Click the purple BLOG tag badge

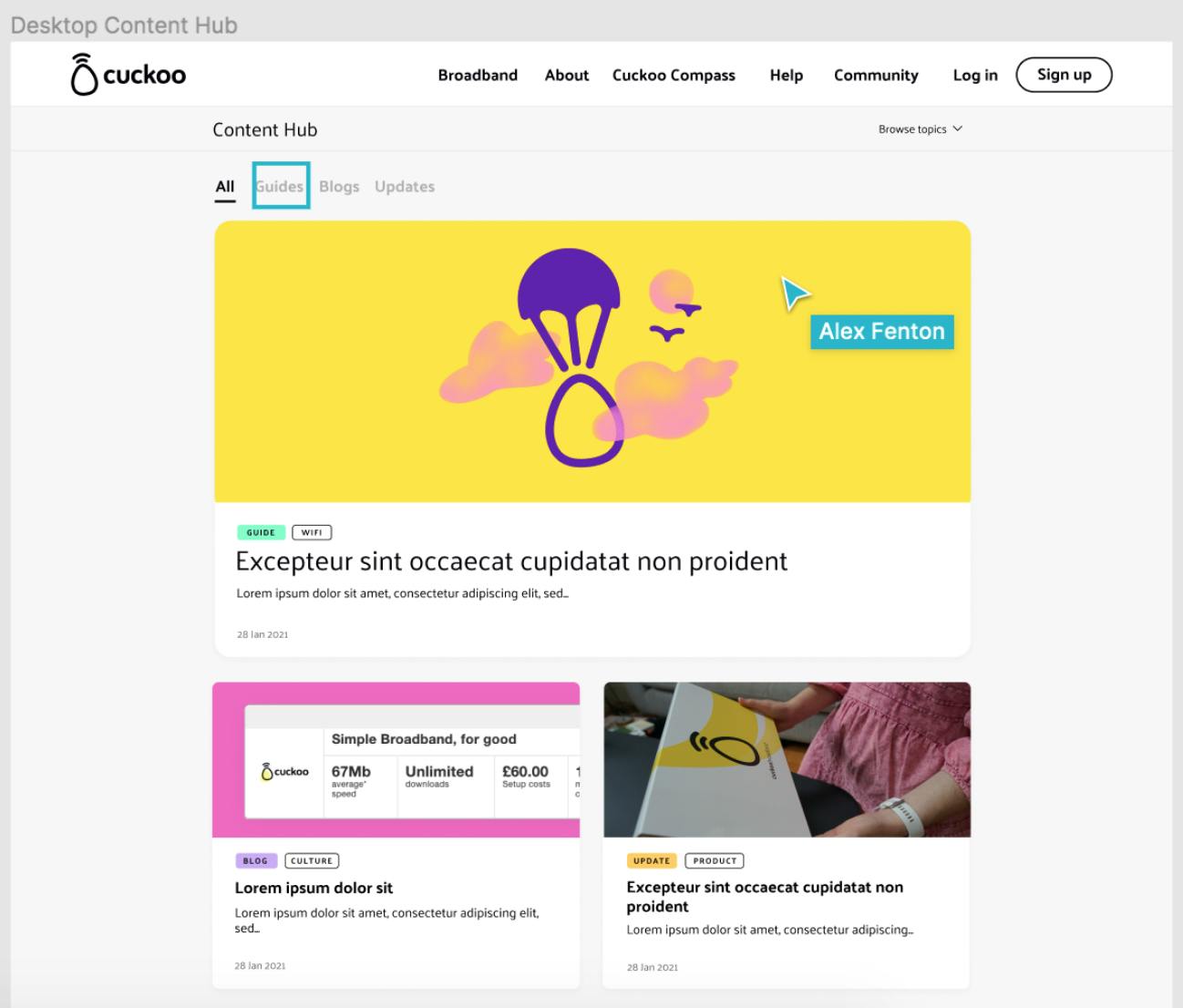click(x=255, y=860)
